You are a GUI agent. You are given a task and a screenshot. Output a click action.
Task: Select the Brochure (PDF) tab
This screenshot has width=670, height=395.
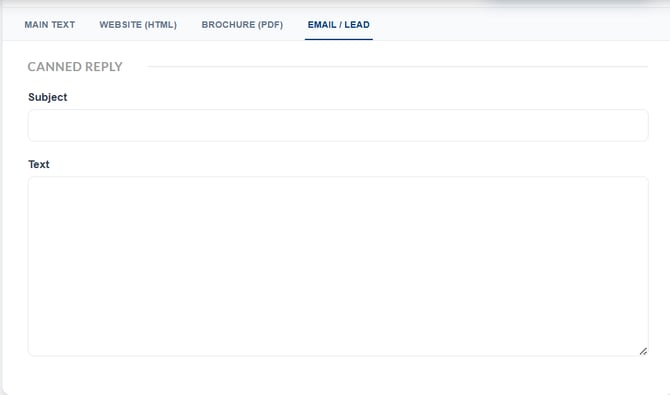242,25
